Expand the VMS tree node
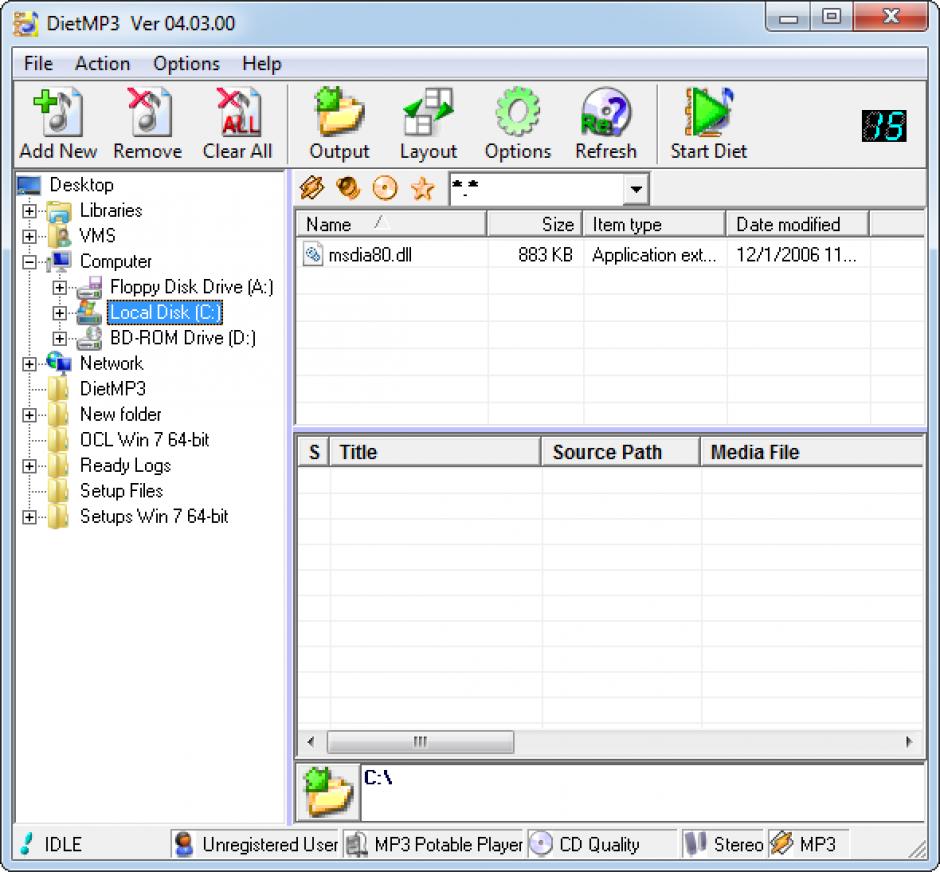 pos(29,236)
